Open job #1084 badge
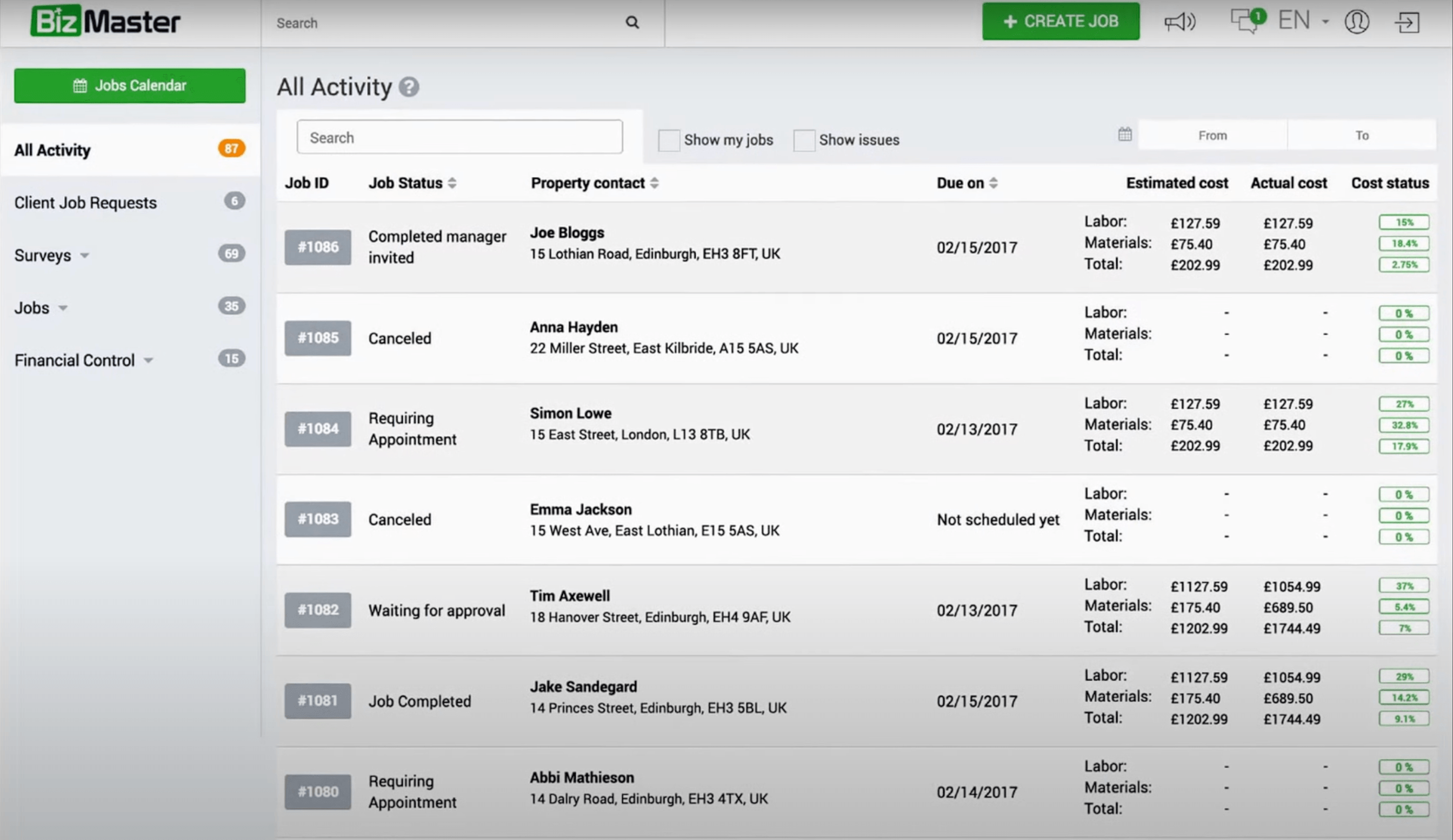1453x840 pixels. click(x=318, y=428)
